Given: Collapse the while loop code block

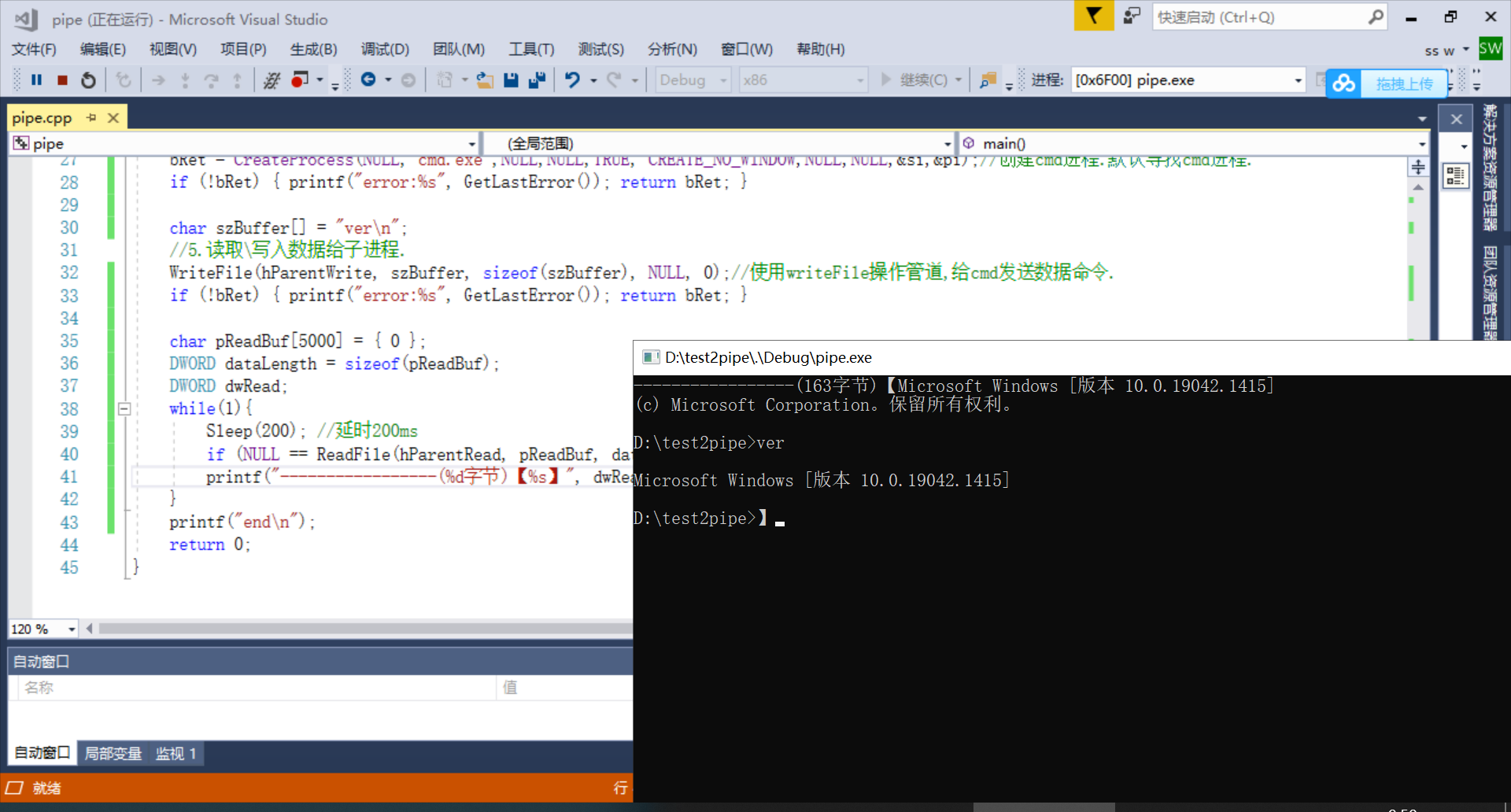Looking at the screenshot, I should [x=124, y=408].
